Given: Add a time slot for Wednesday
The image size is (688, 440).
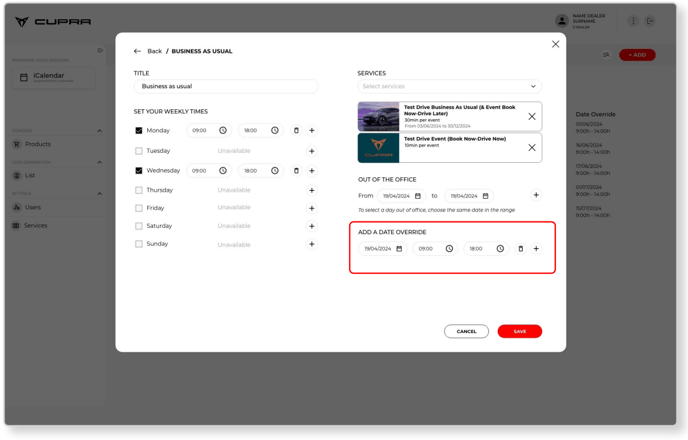Looking at the screenshot, I should (x=312, y=171).
